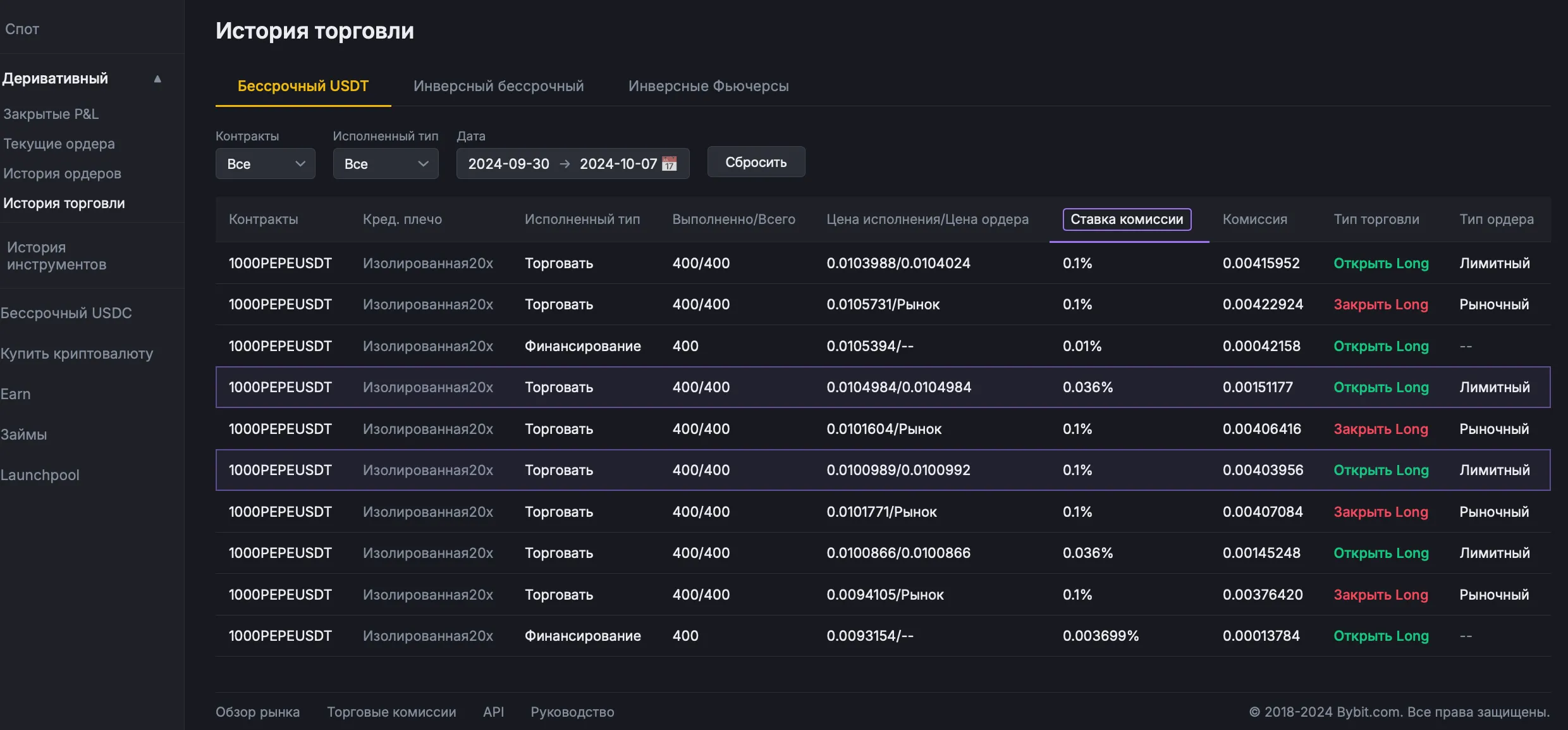Screen dimensions: 1568x730
Task: Click the Ставка комиссии column header
Action: click(1127, 220)
